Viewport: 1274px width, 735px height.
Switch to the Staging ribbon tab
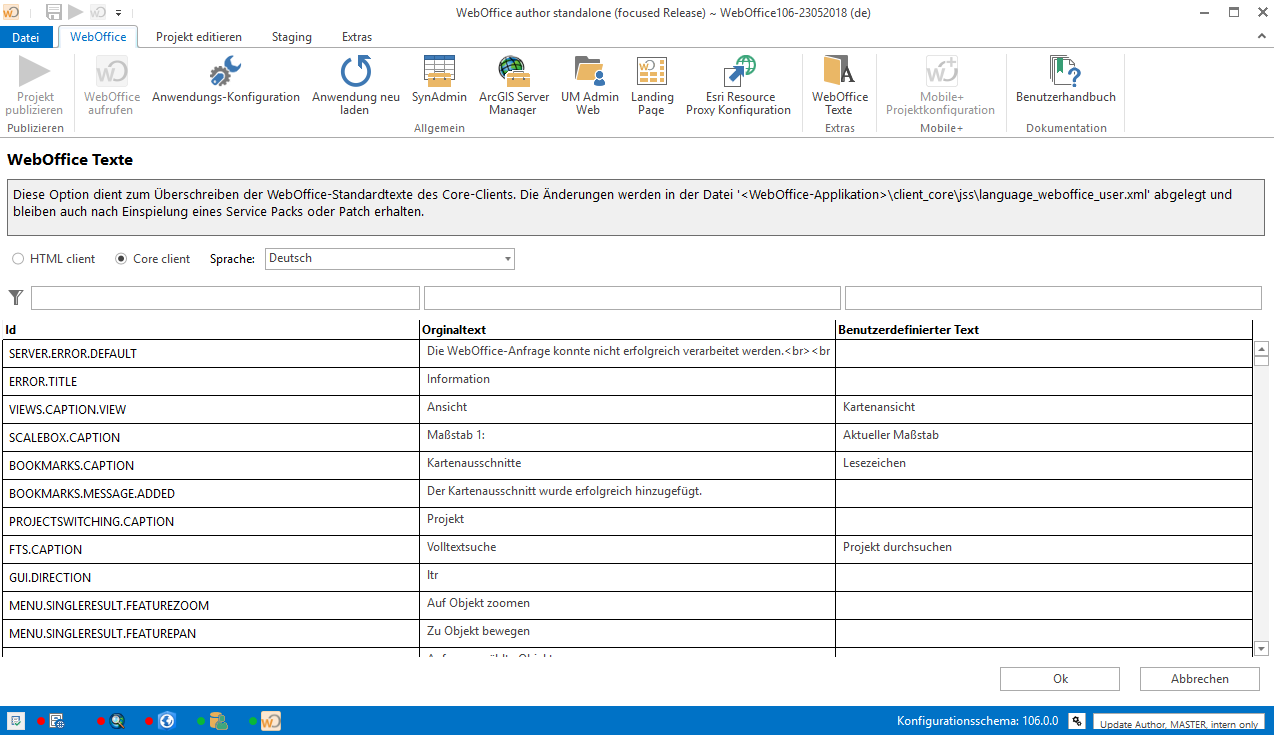pyautogui.click(x=291, y=36)
